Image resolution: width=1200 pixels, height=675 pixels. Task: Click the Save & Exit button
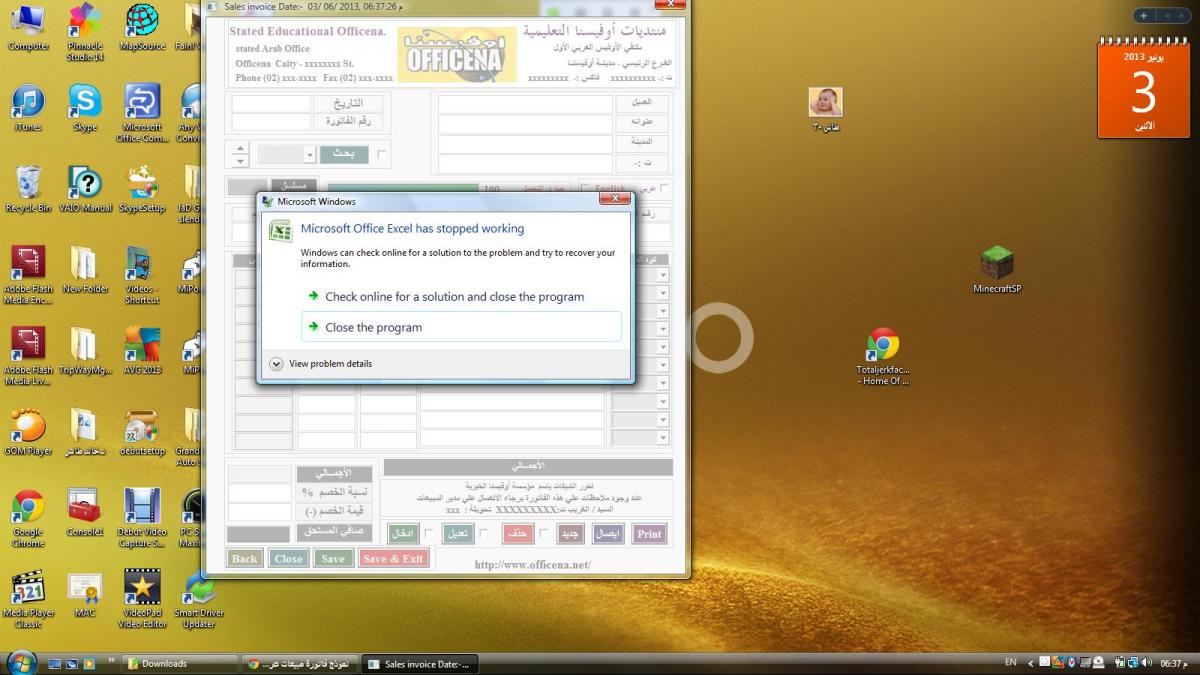point(394,559)
